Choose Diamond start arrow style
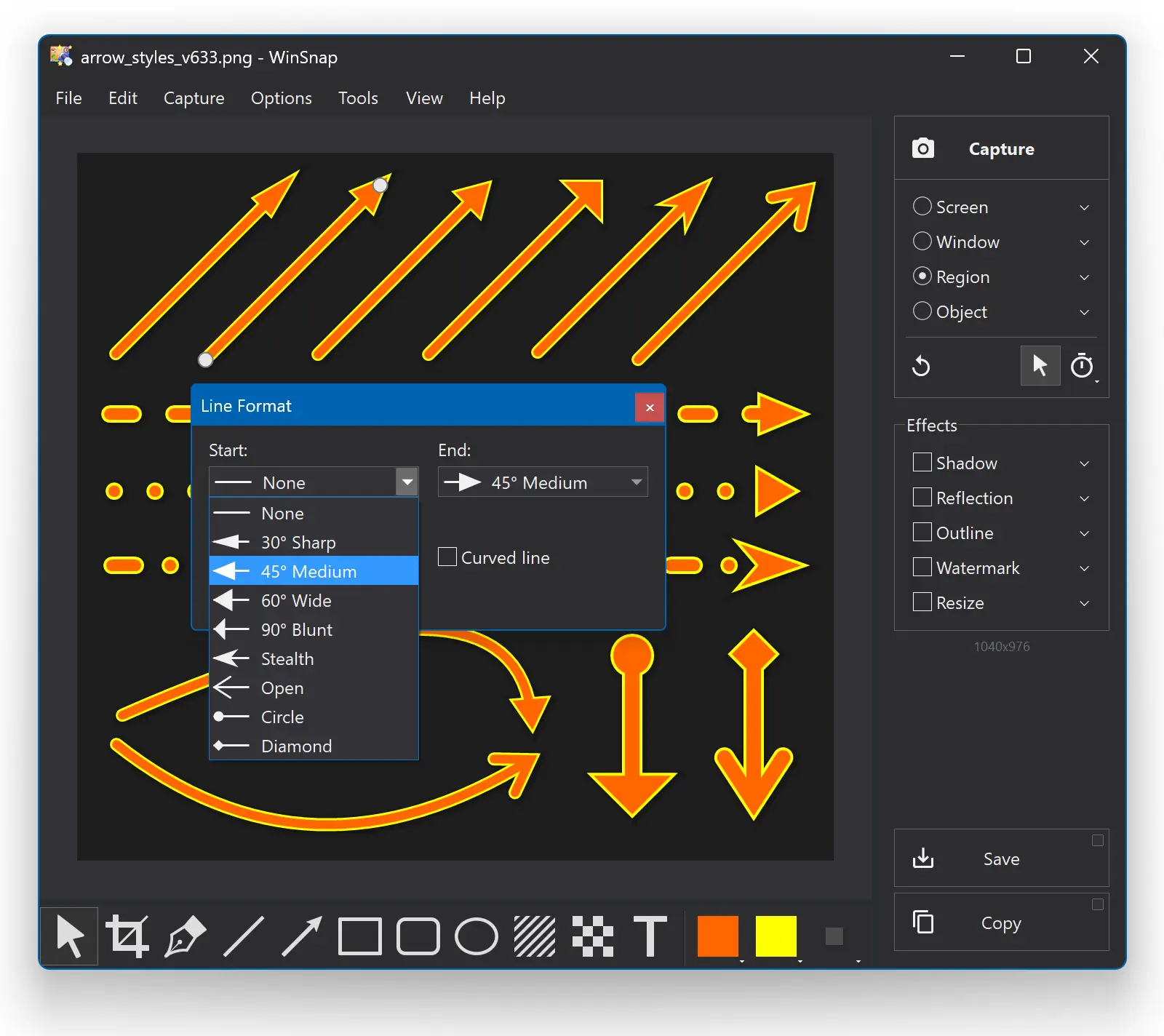This screenshot has height=1036, width=1164. click(x=314, y=746)
